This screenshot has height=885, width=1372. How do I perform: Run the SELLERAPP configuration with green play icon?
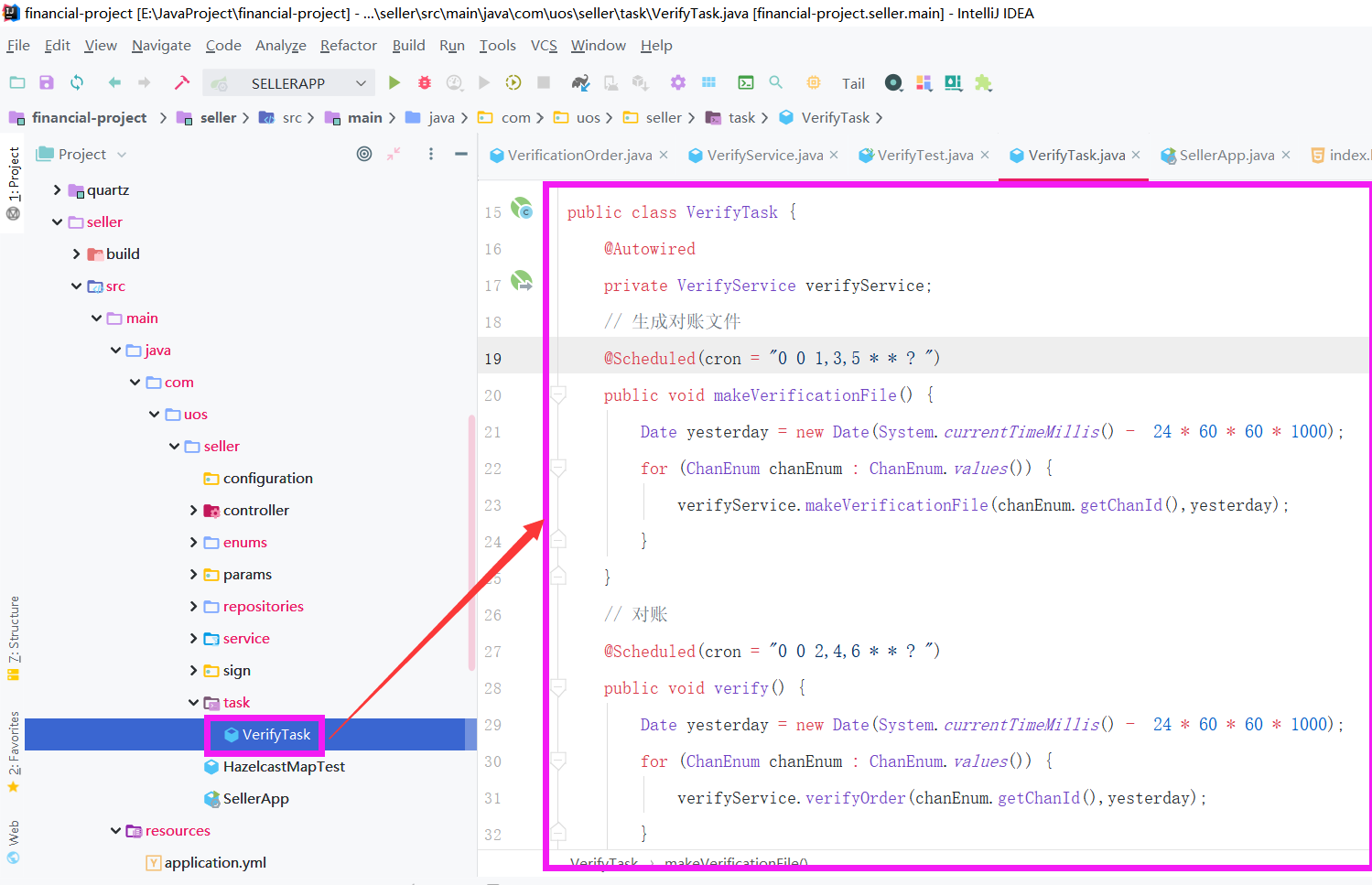(x=394, y=82)
